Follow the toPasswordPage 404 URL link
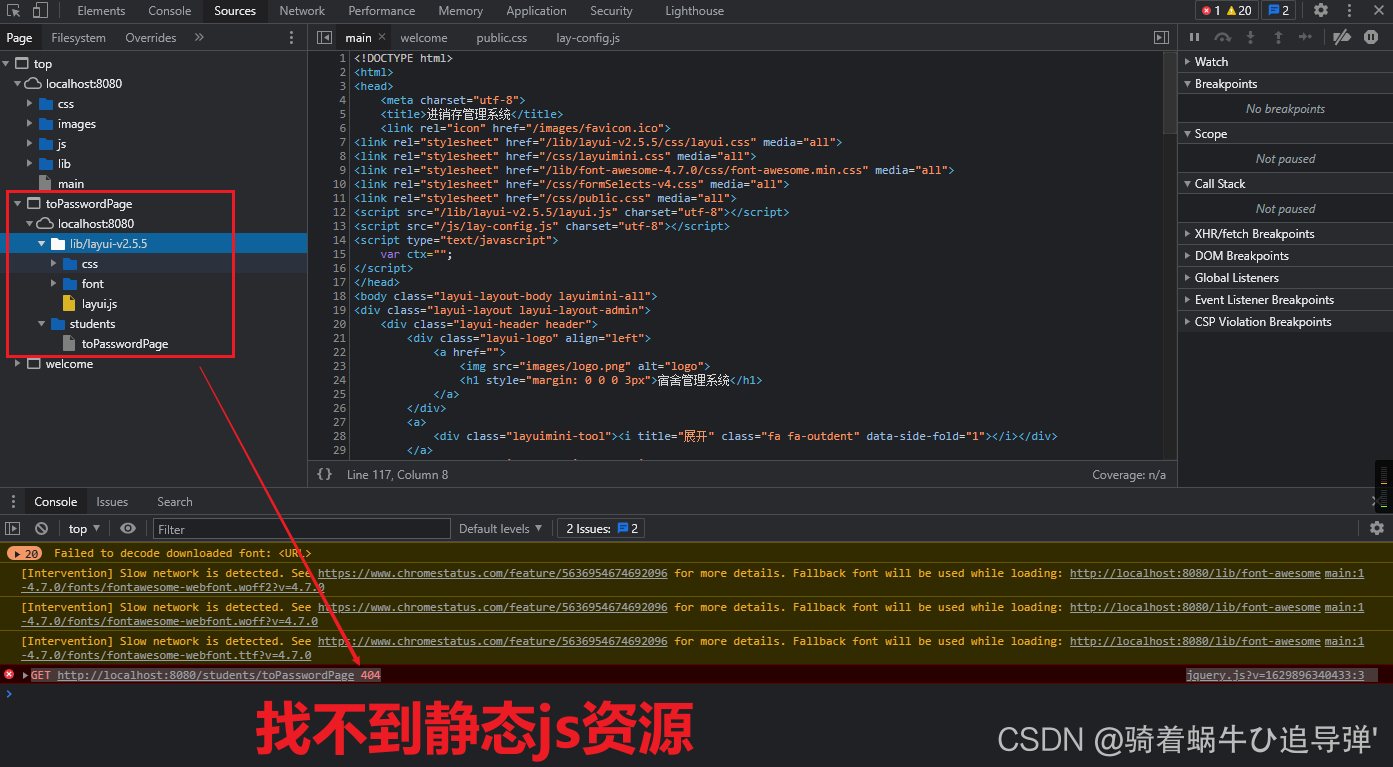1393x767 pixels. pyautogui.click(x=205, y=676)
